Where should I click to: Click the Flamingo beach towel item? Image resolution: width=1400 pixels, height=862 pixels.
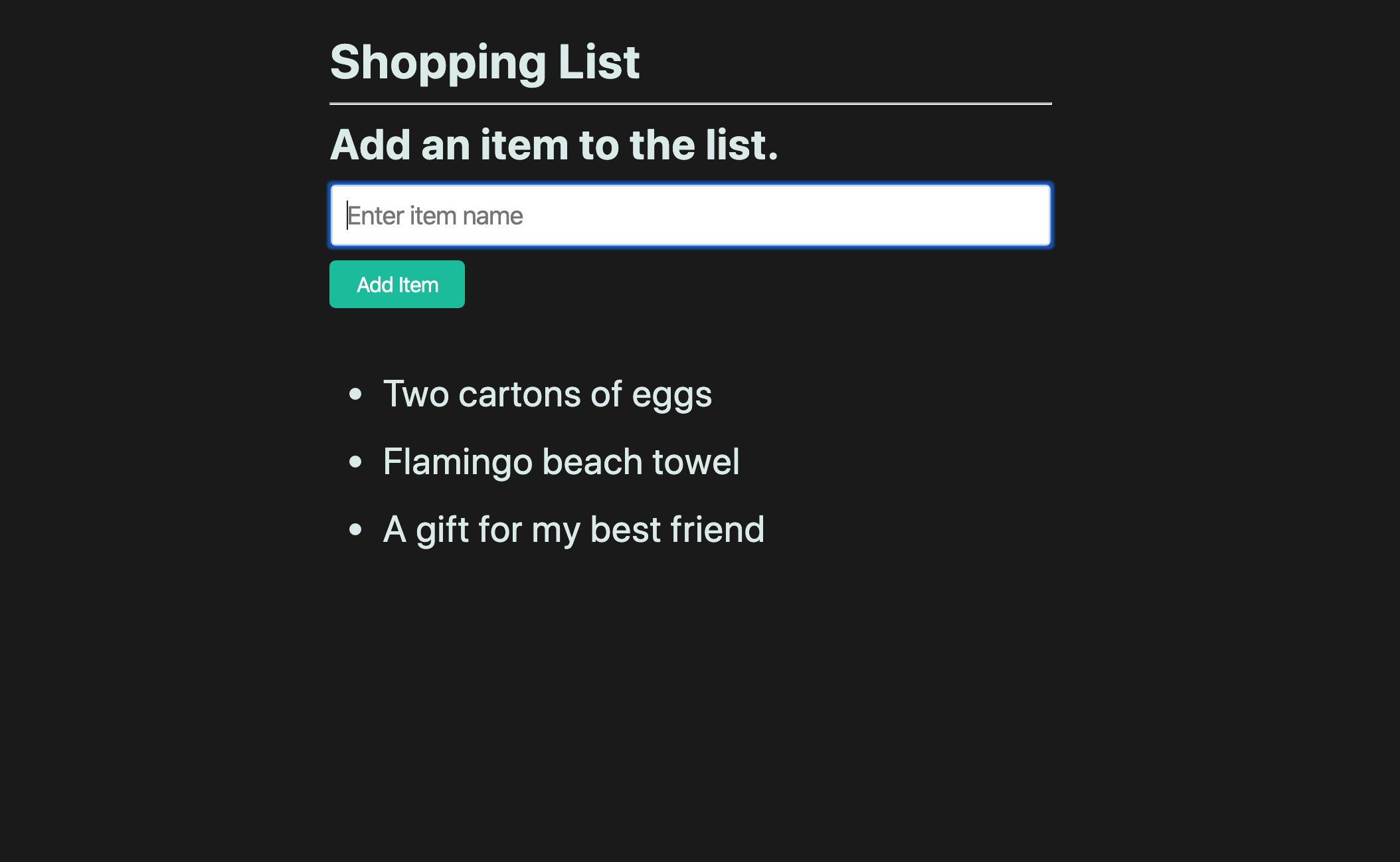tap(561, 460)
